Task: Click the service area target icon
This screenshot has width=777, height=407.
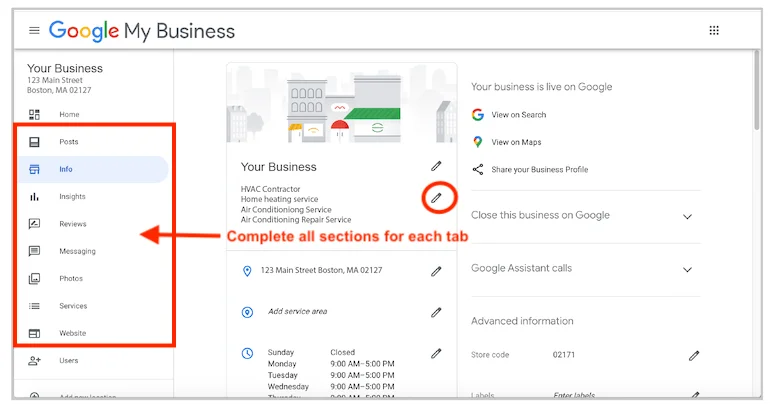Action: click(247, 312)
